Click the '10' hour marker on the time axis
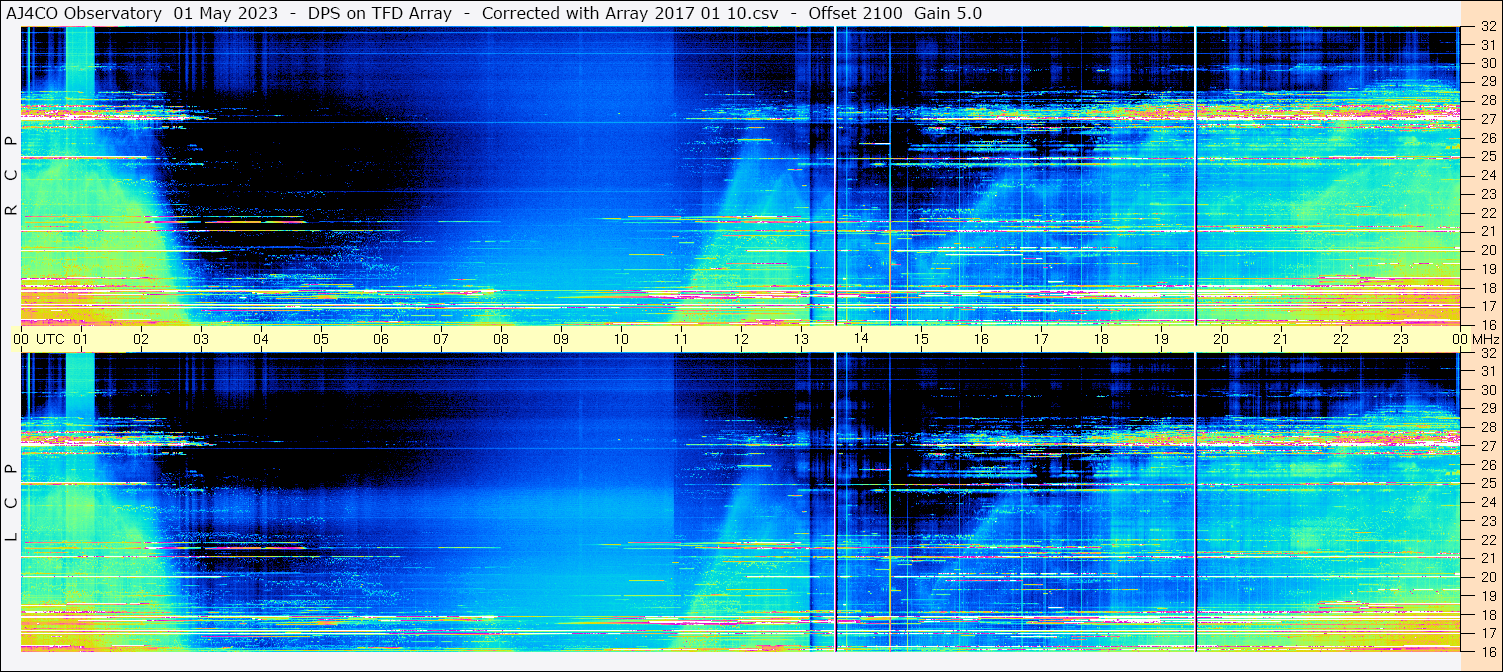 [621, 339]
